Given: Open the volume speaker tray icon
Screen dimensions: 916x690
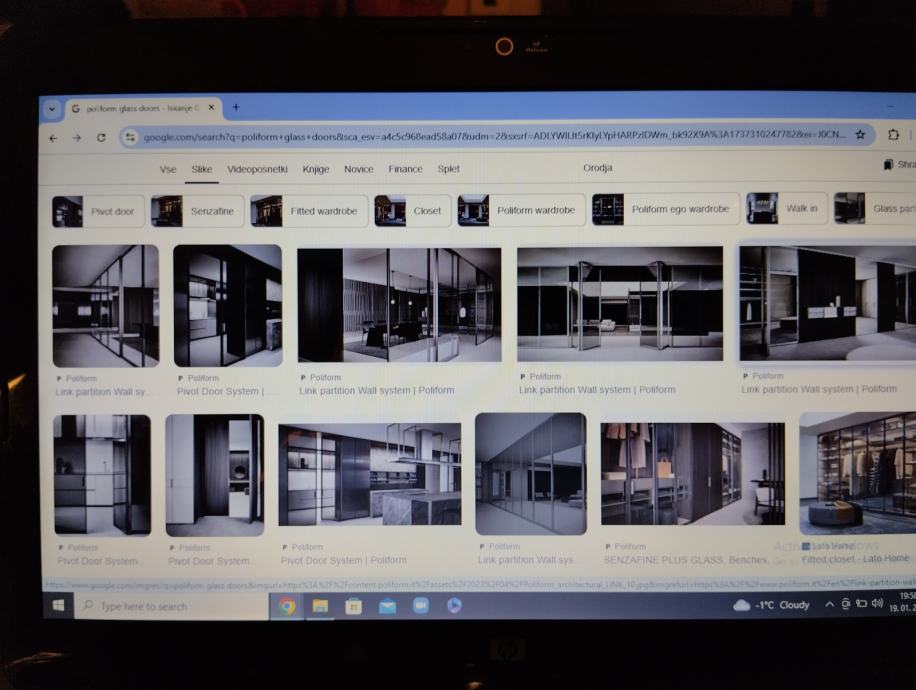Looking at the screenshot, I should [x=877, y=603].
